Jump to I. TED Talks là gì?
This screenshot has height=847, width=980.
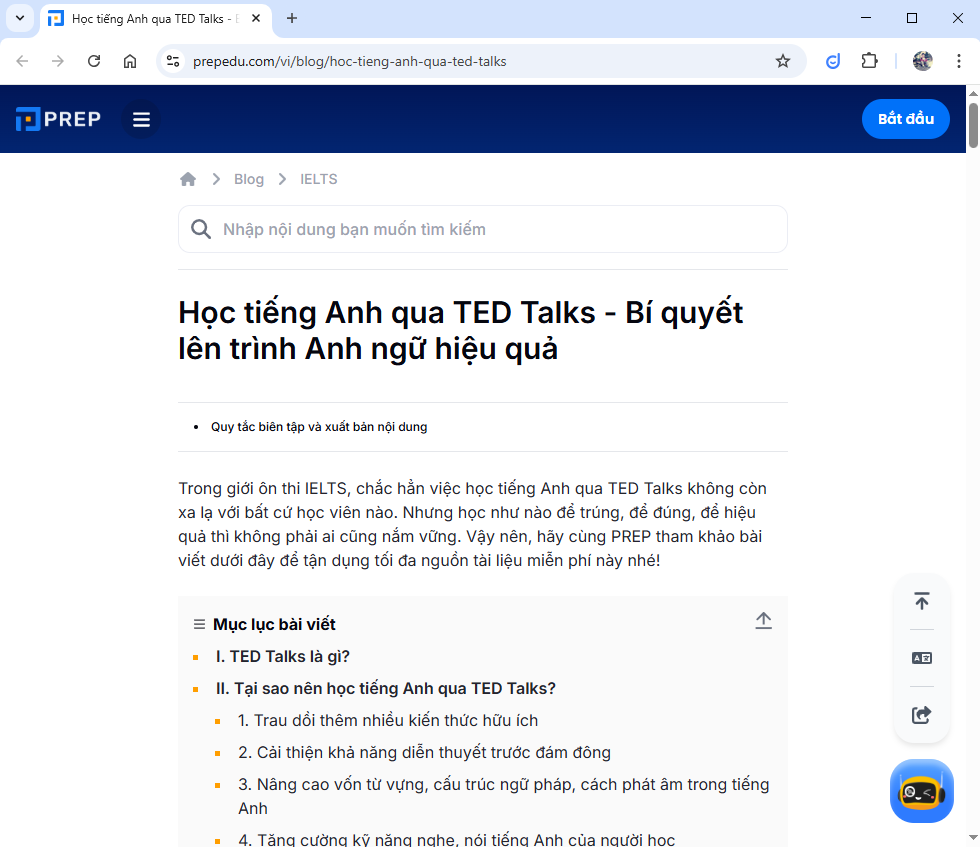[282, 656]
